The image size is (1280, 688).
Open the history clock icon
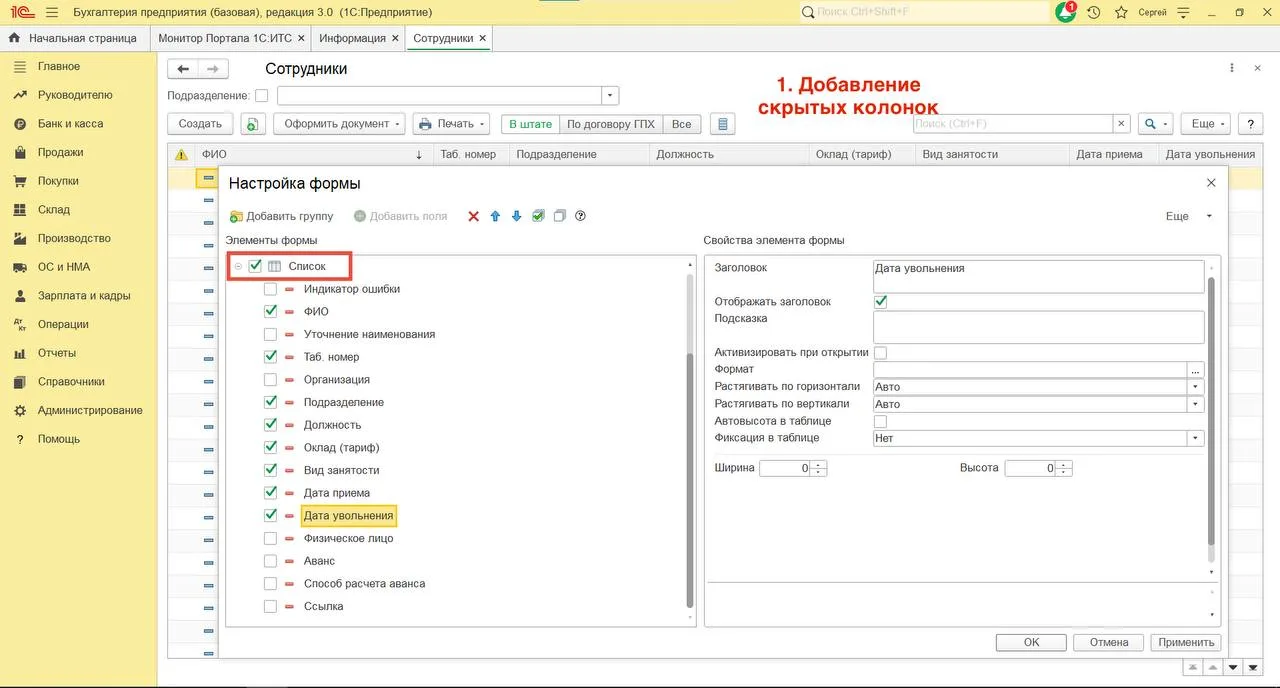(x=1094, y=12)
